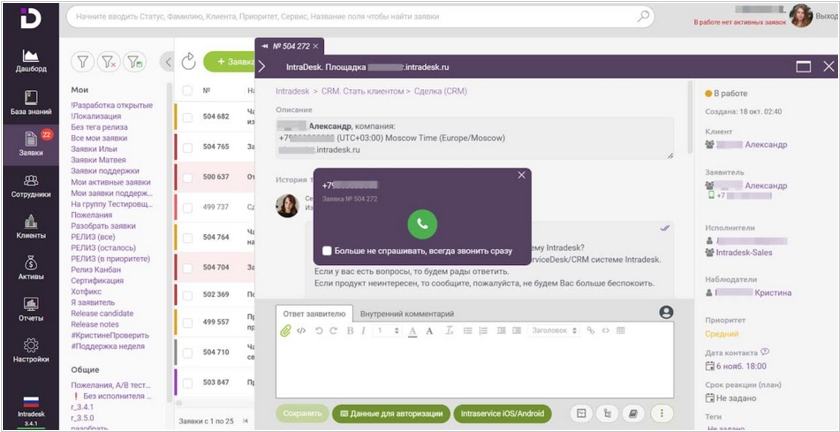Enable 'Больше не спрашивать, всегда звонить сразу' checkbox
Viewport: 840px width, 432px height.
[327, 251]
